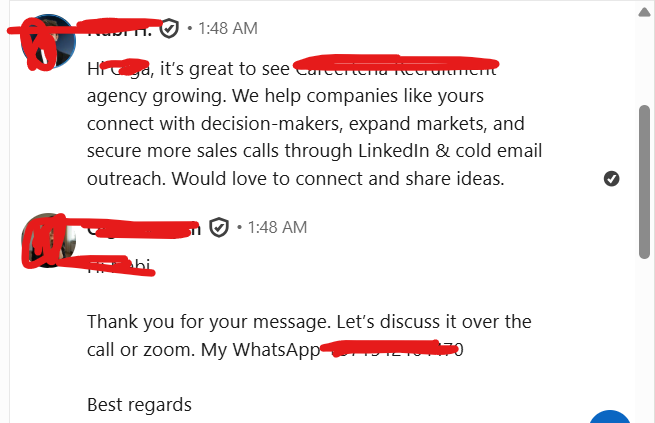The width and height of the screenshot is (655, 423).
Task: Click the greeting line of the reply message
Action: (120, 266)
